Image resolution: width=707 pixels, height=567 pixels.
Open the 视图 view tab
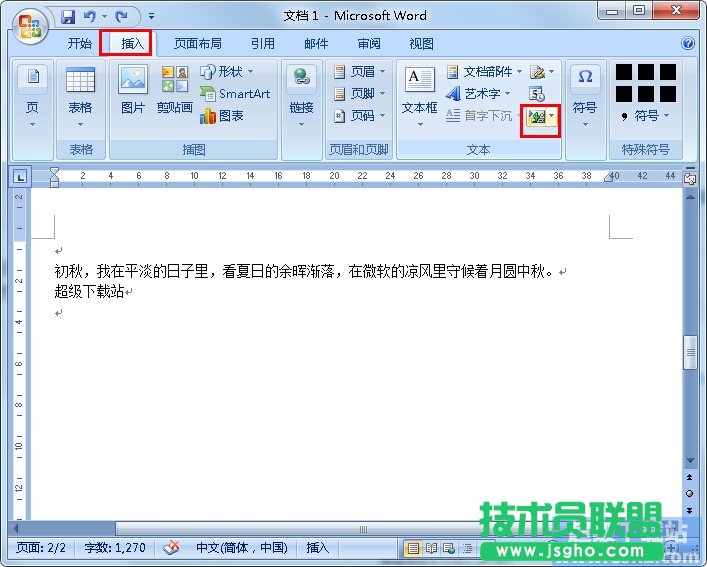tap(422, 43)
